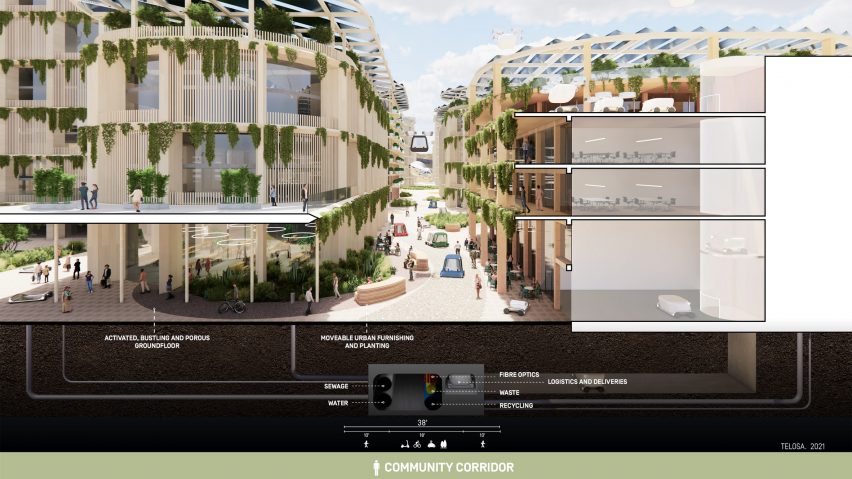Screen dimensions: 852x479
Task: Click the scooter icon under the scale bar
Action: 404,445
